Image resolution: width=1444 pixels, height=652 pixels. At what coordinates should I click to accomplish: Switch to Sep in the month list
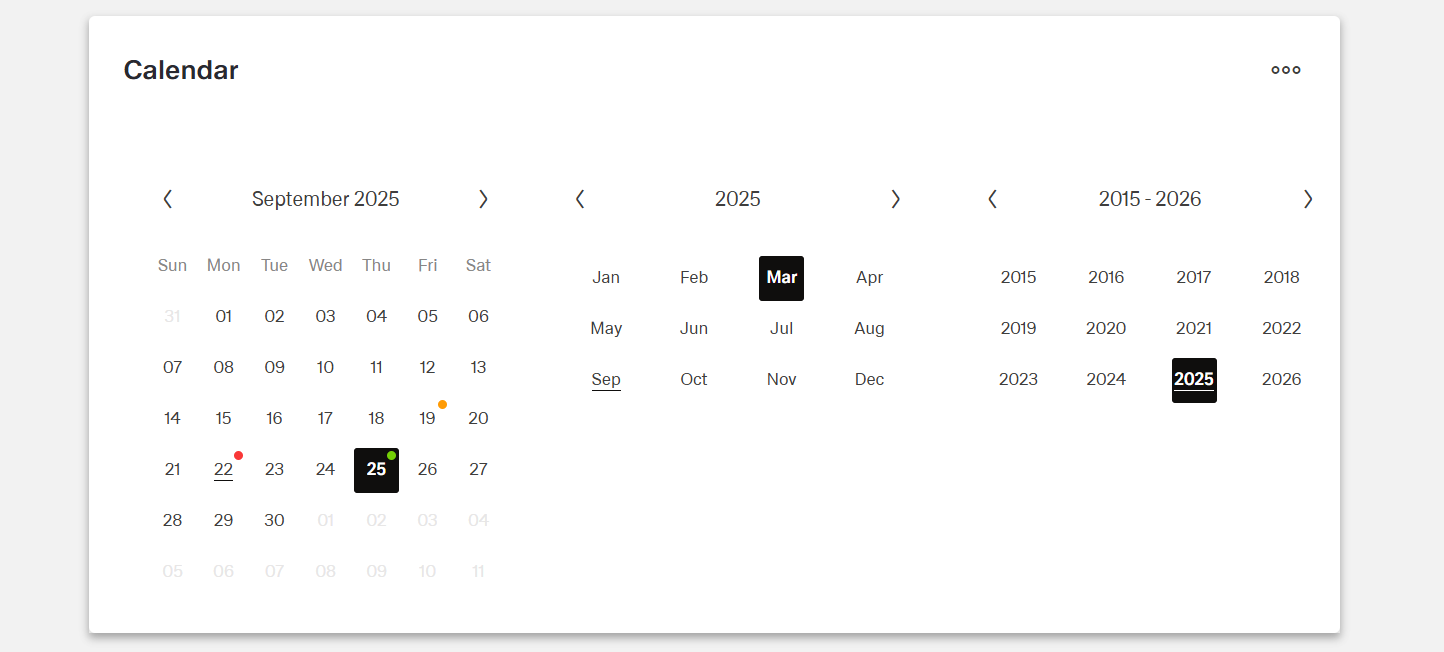pyautogui.click(x=606, y=379)
